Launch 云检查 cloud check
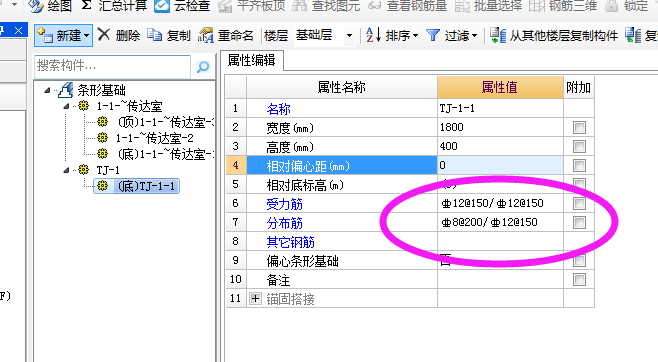Image resolution: width=658 pixels, height=362 pixels. point(182,5)
